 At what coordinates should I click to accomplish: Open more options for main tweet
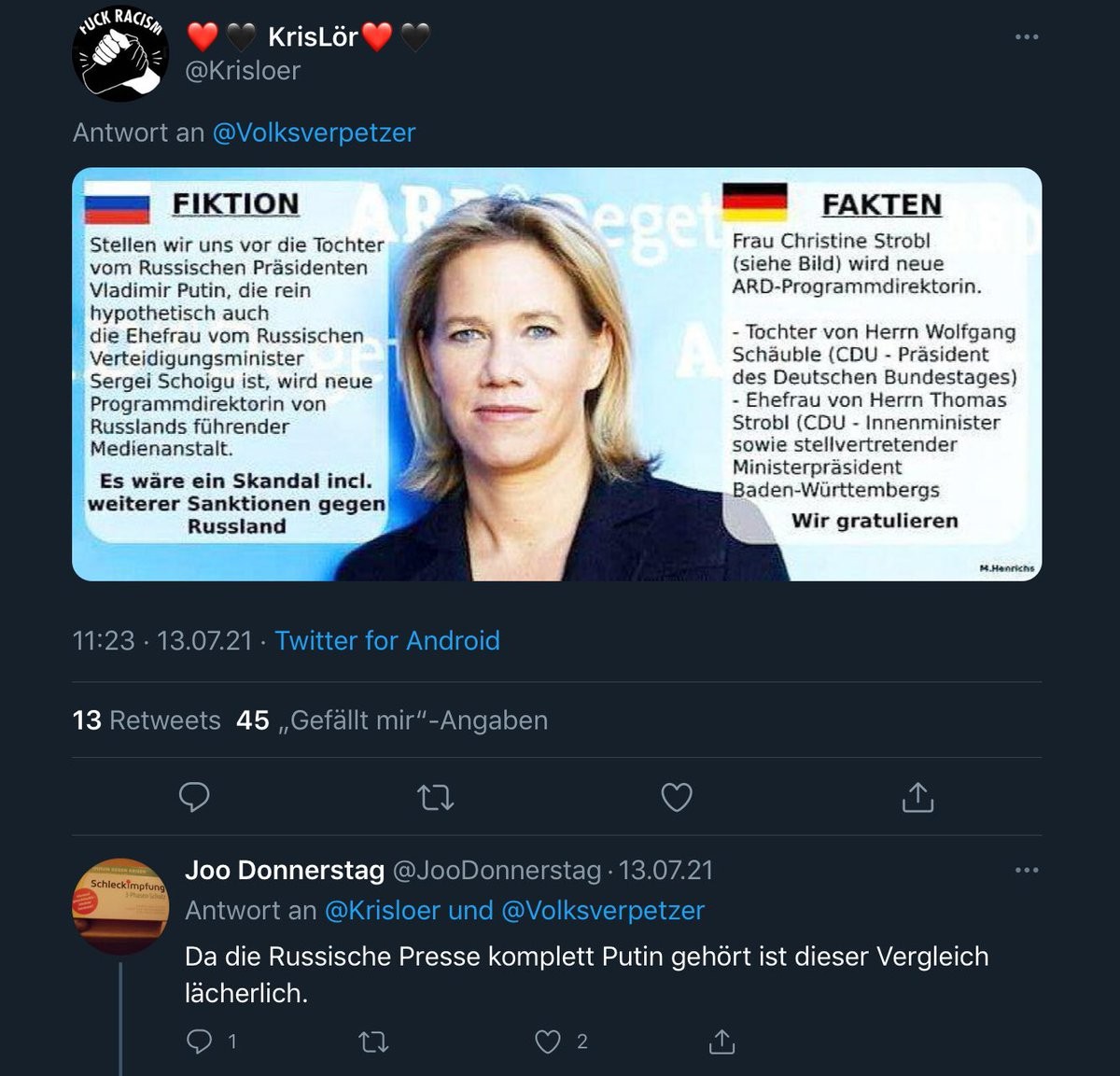click(x=1026, y=37)
